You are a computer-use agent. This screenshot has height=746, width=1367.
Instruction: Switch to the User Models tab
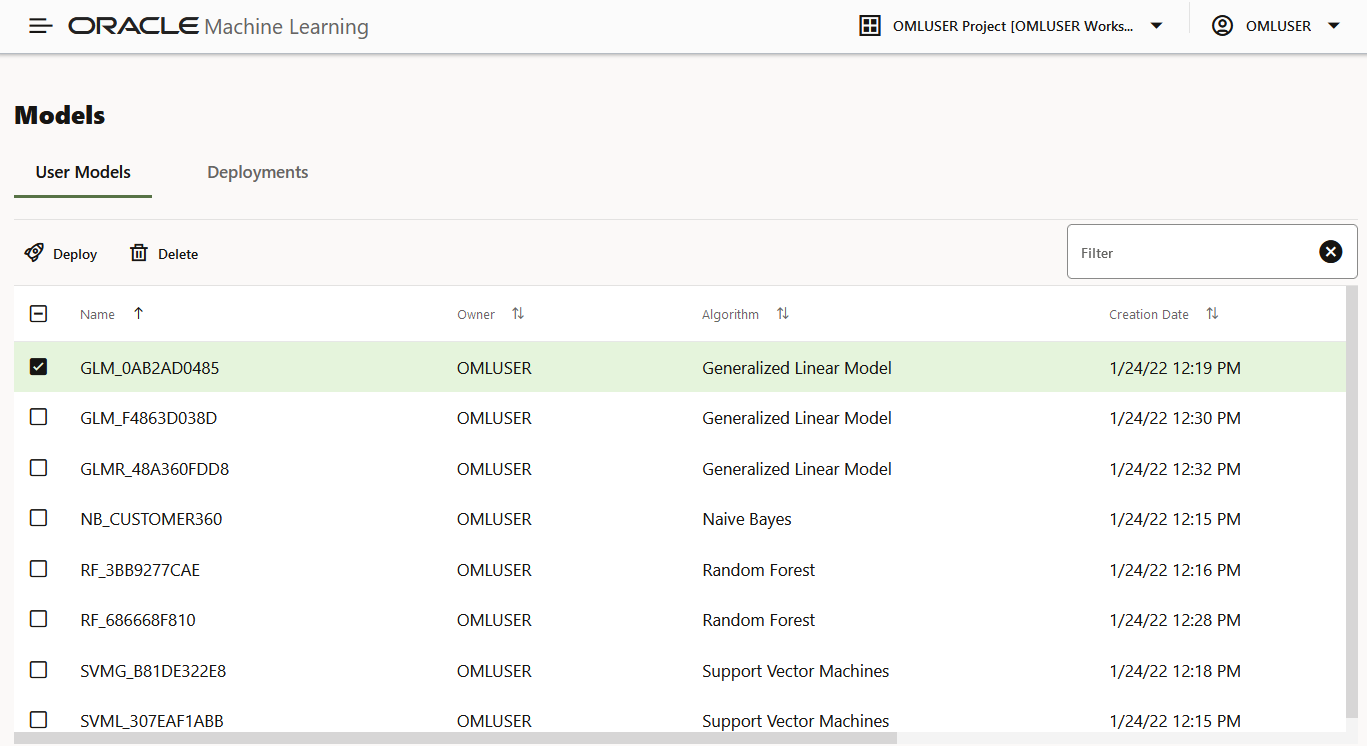[x=83, y=172]
